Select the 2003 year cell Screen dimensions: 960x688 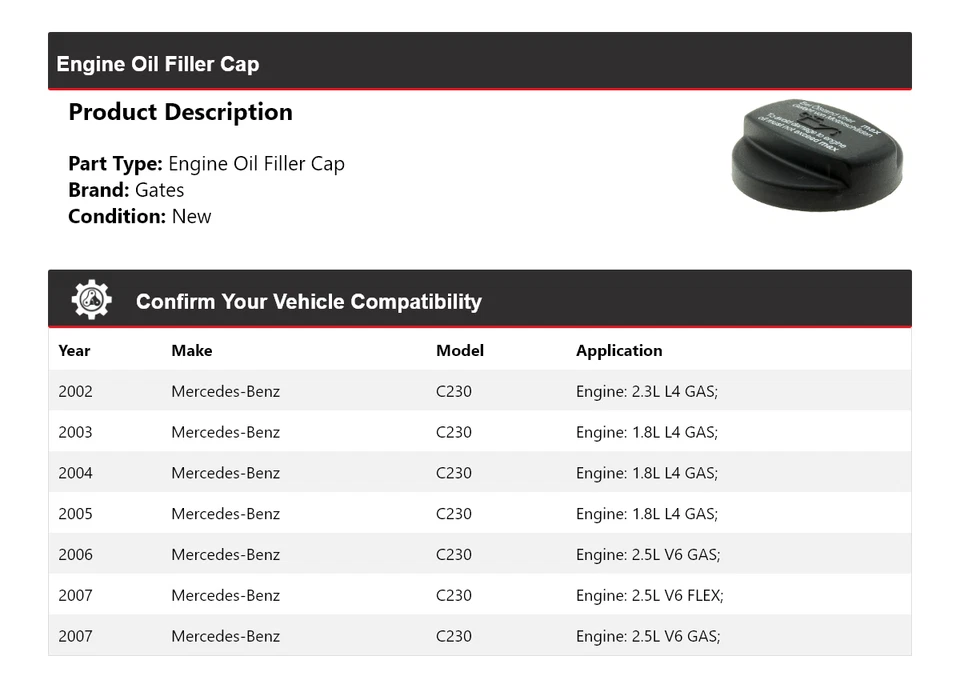[x=75, y=432]
